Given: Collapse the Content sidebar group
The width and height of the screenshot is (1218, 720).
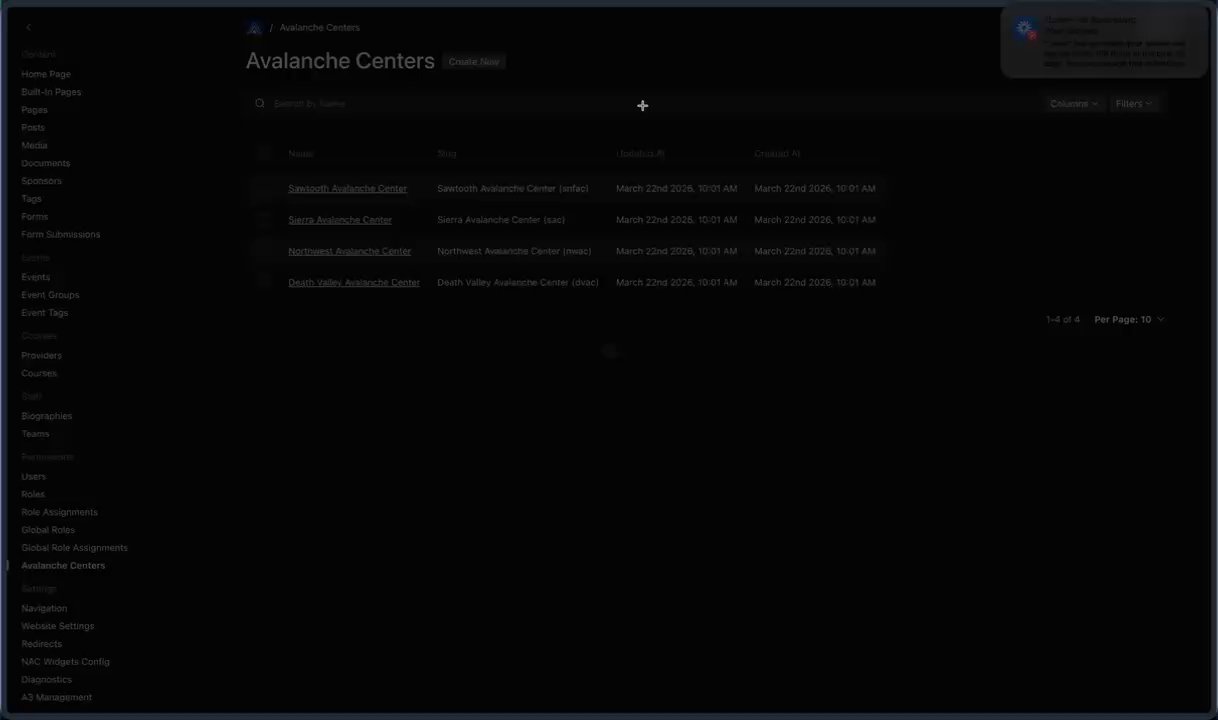Looking at the screenshot, I should tap(38, 55).
